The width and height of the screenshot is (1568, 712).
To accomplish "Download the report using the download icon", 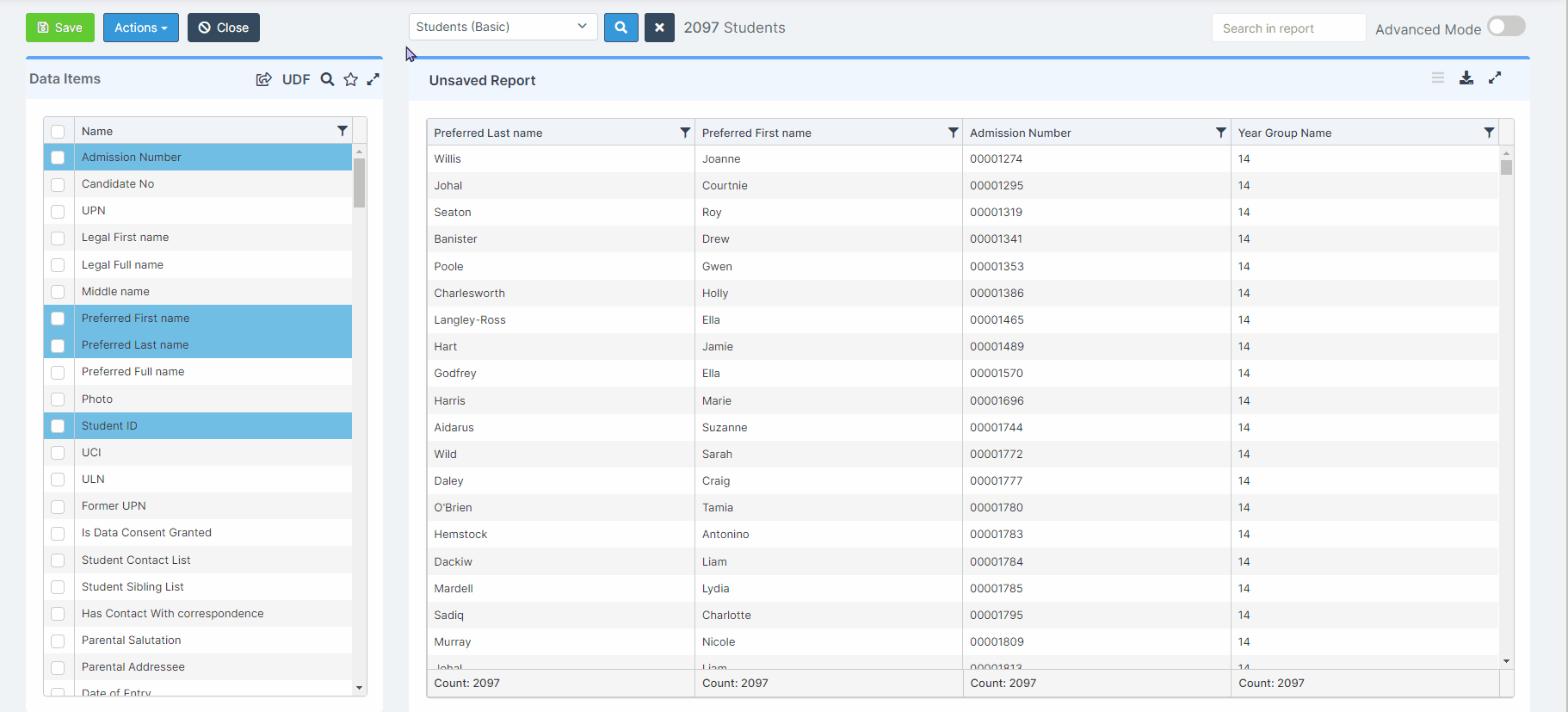I will [1466, 77].
